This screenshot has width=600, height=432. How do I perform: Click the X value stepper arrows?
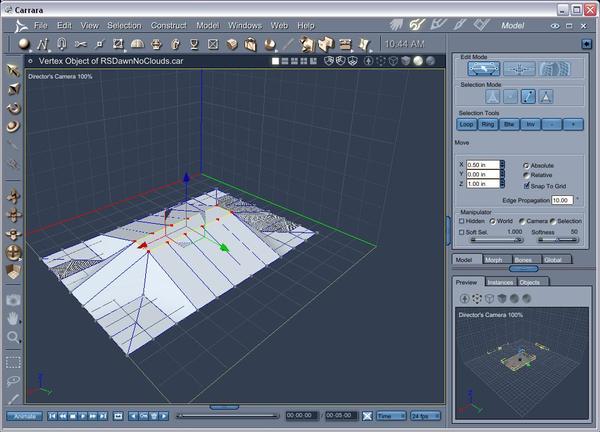pos(502,165)
